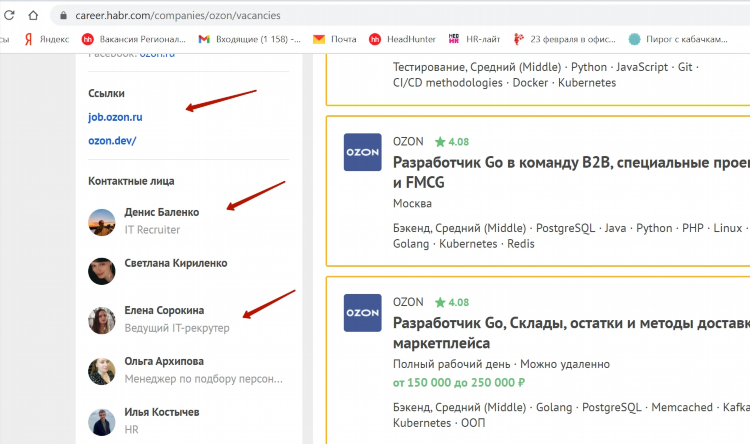This screenshot has width=750, height=444.
Task: Open the job.ozon.ru link
Action: (x=115, y=117)
